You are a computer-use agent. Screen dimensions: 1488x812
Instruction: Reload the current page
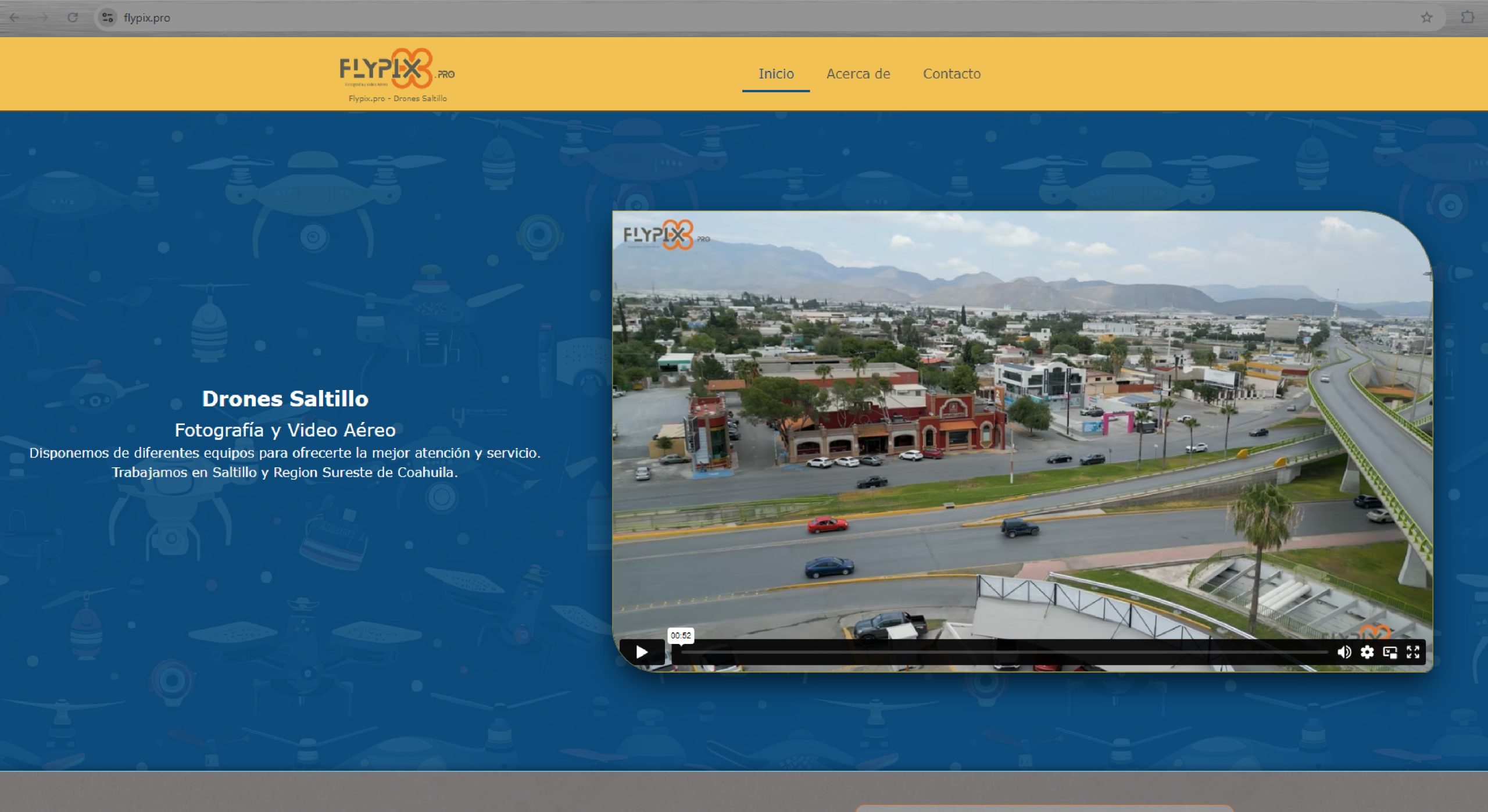pyautogui.click(x=73, y=17)
